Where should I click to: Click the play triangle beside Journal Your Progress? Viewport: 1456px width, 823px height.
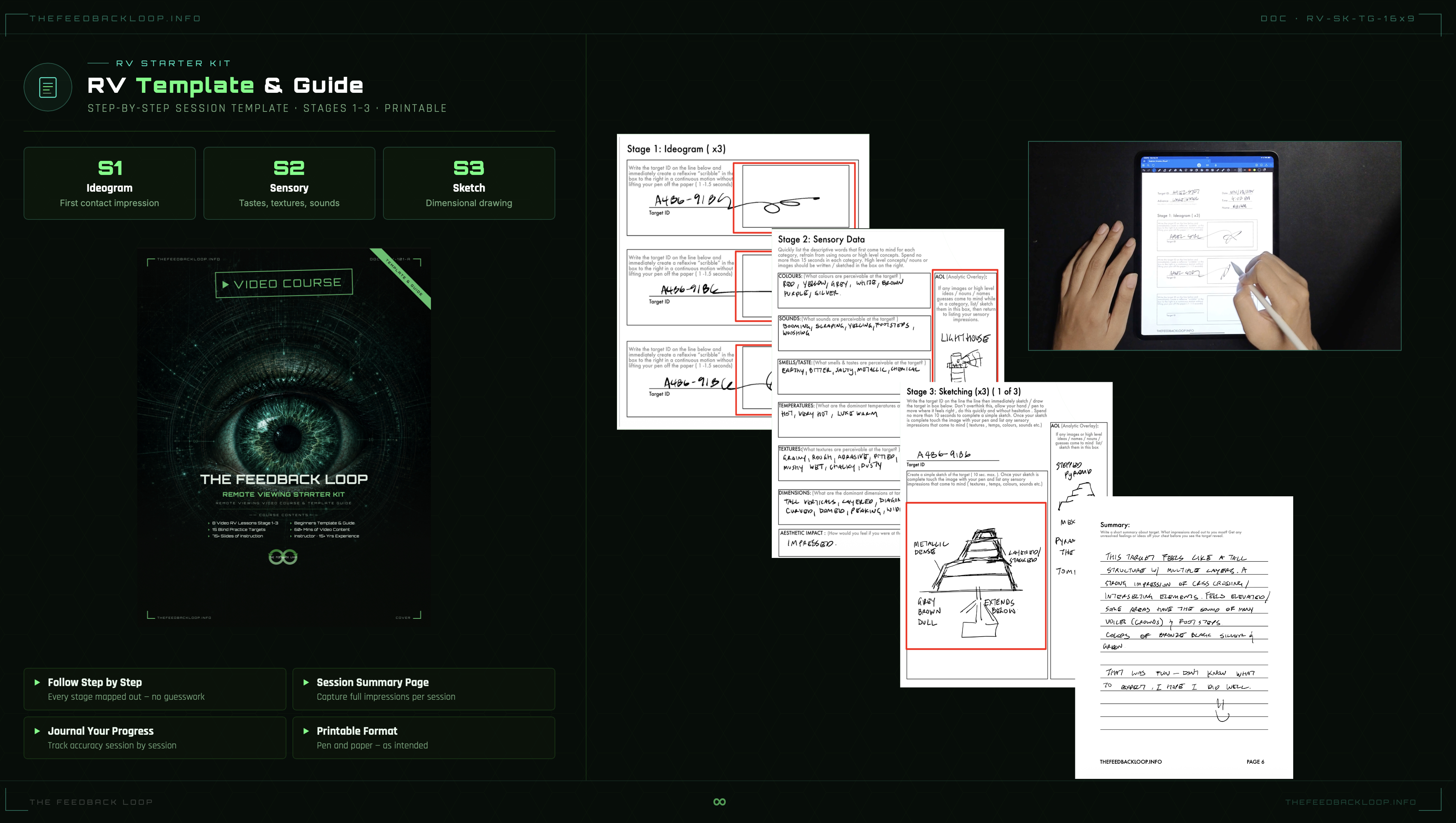tap(37, 731)
